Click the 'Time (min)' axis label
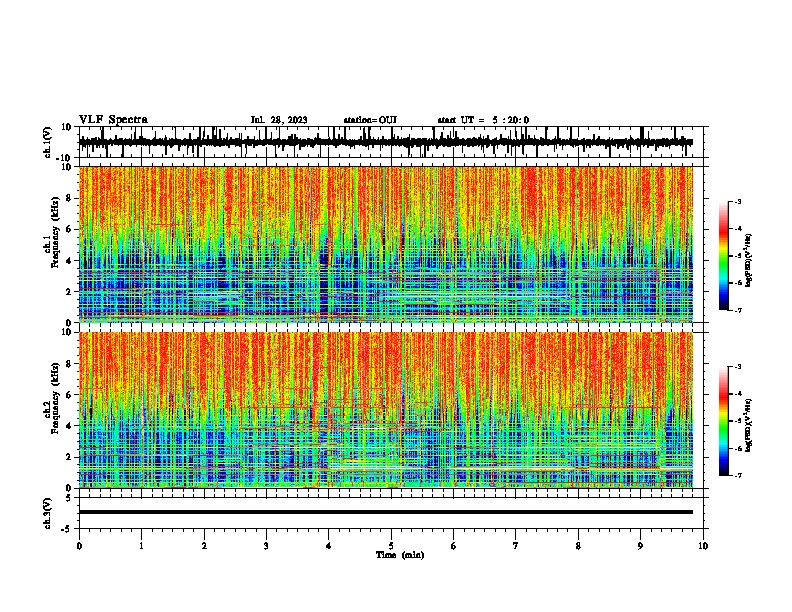 click(400, 555)
